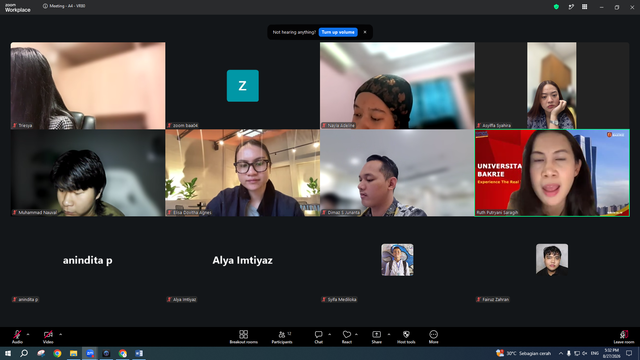The image size is (640, 360).
Task: Select Nayla Adeline's video tile
Action: coord(397,86)
